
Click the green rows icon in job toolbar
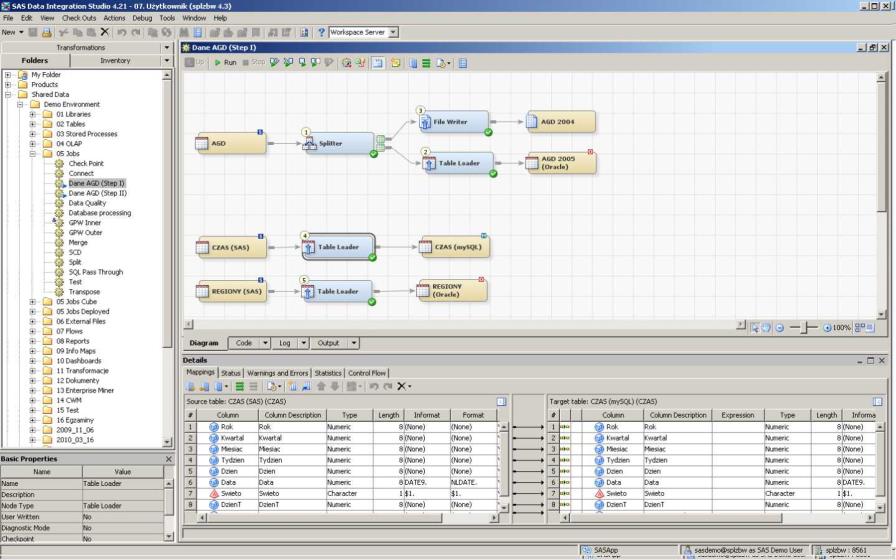(x=426, y=63)
